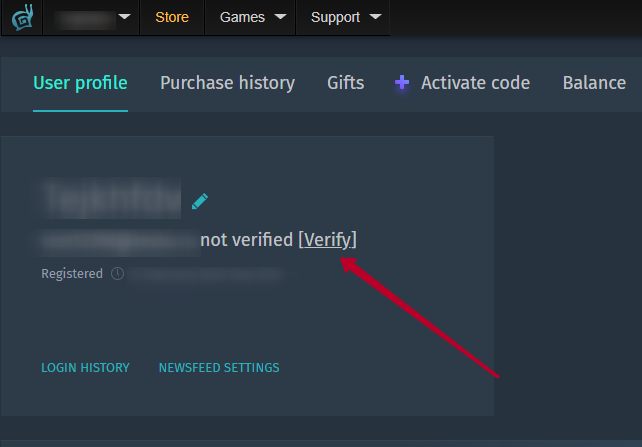Viewport: 642px width, 447px height.
Task: Expand the Support dropdown menu
Action: (345, 17)
